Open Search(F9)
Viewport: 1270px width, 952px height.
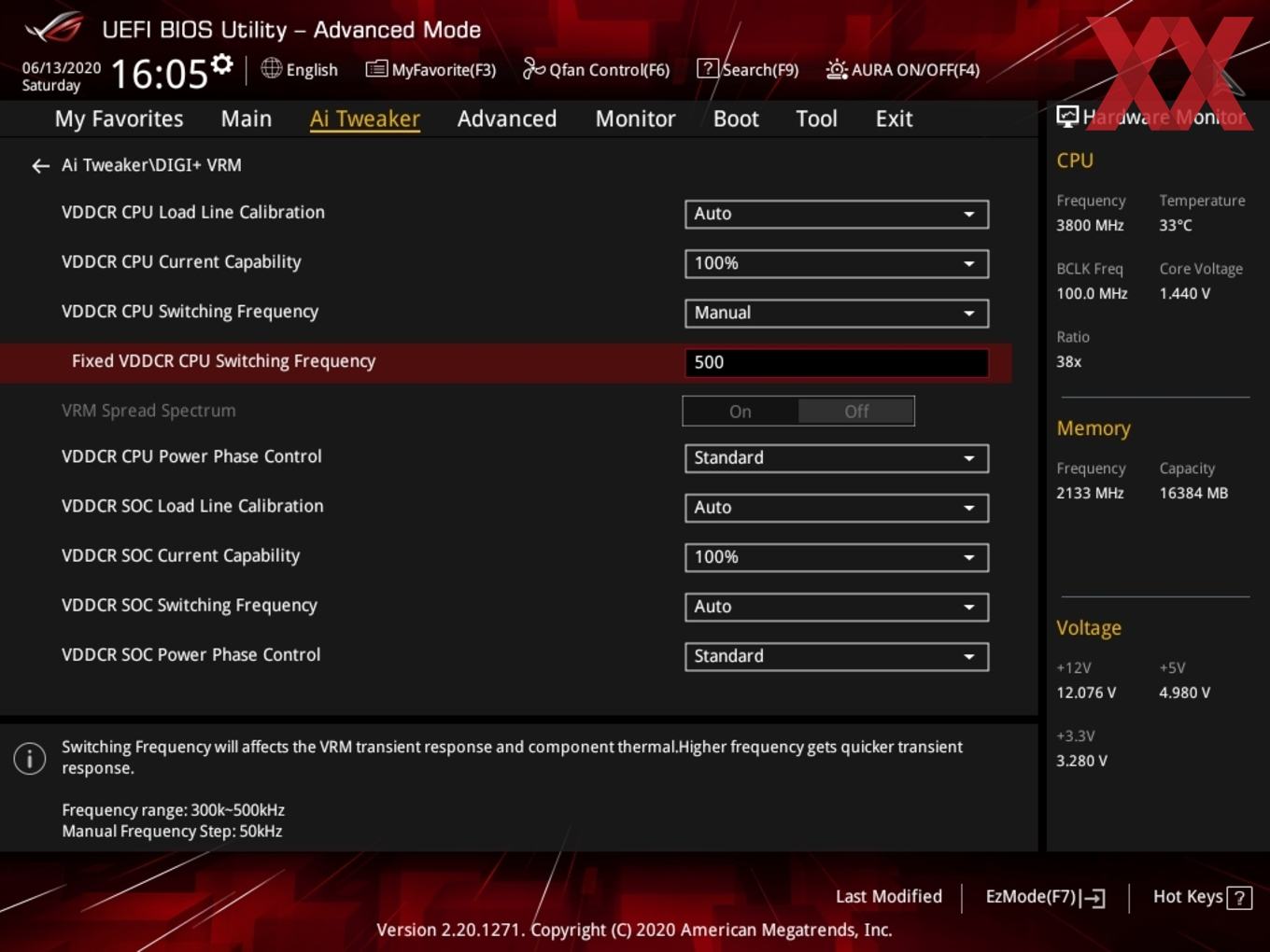(748, 69)
